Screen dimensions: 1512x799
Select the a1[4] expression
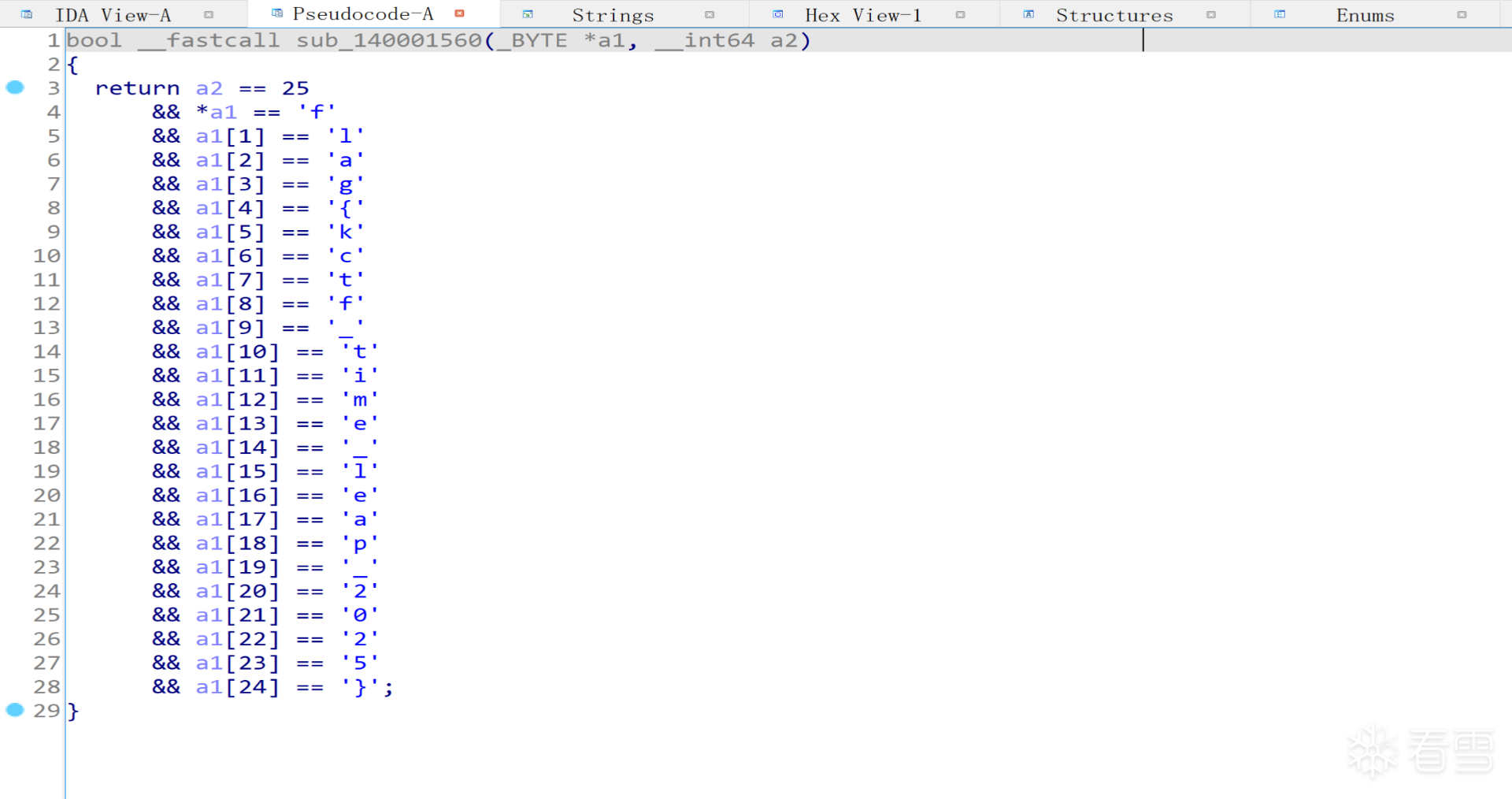point(231,208)
